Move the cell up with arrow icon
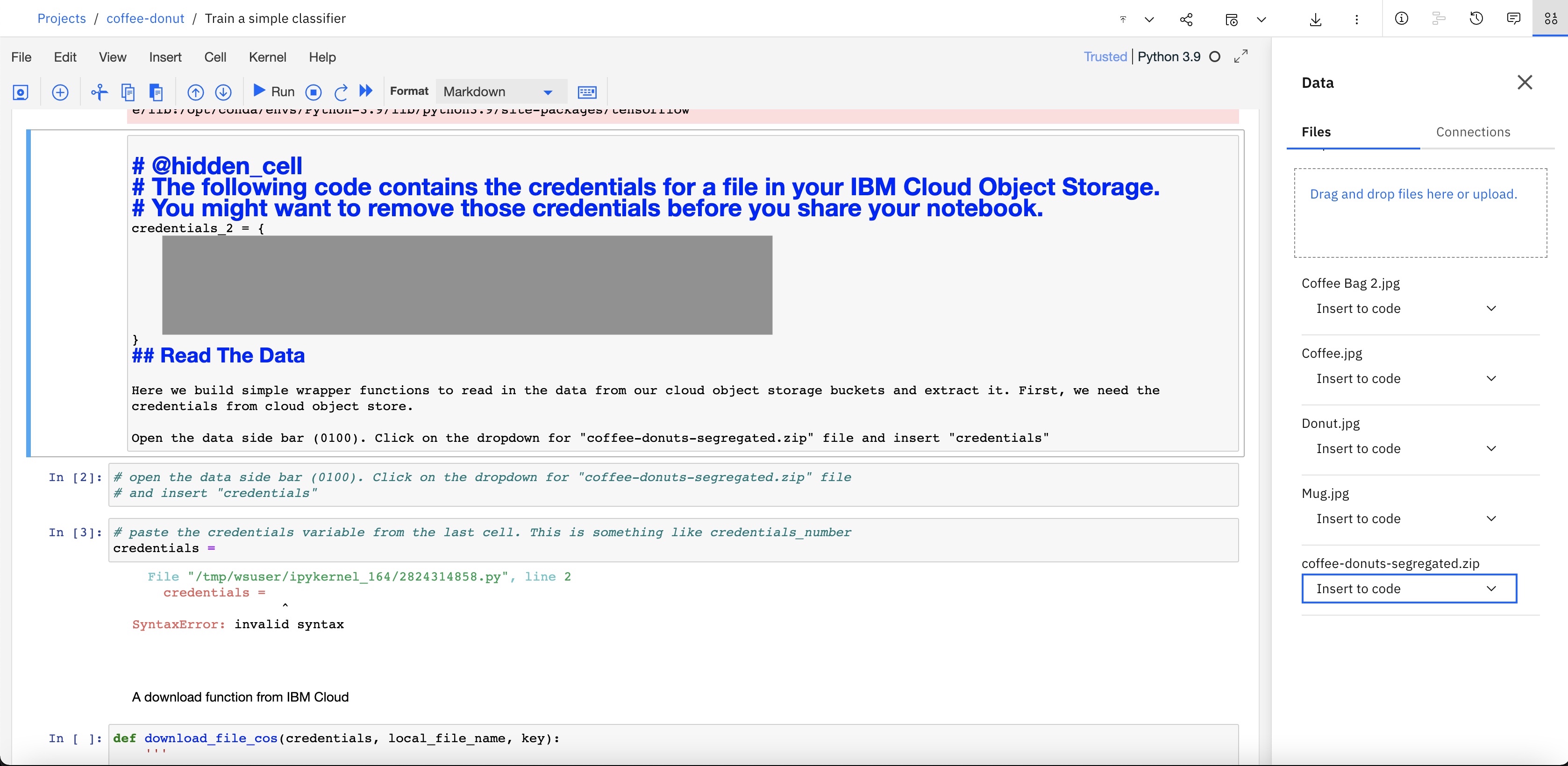Image resolution: width=1568 pixels, height=766 pixels. pyautogui.click(x=195, y=92)
